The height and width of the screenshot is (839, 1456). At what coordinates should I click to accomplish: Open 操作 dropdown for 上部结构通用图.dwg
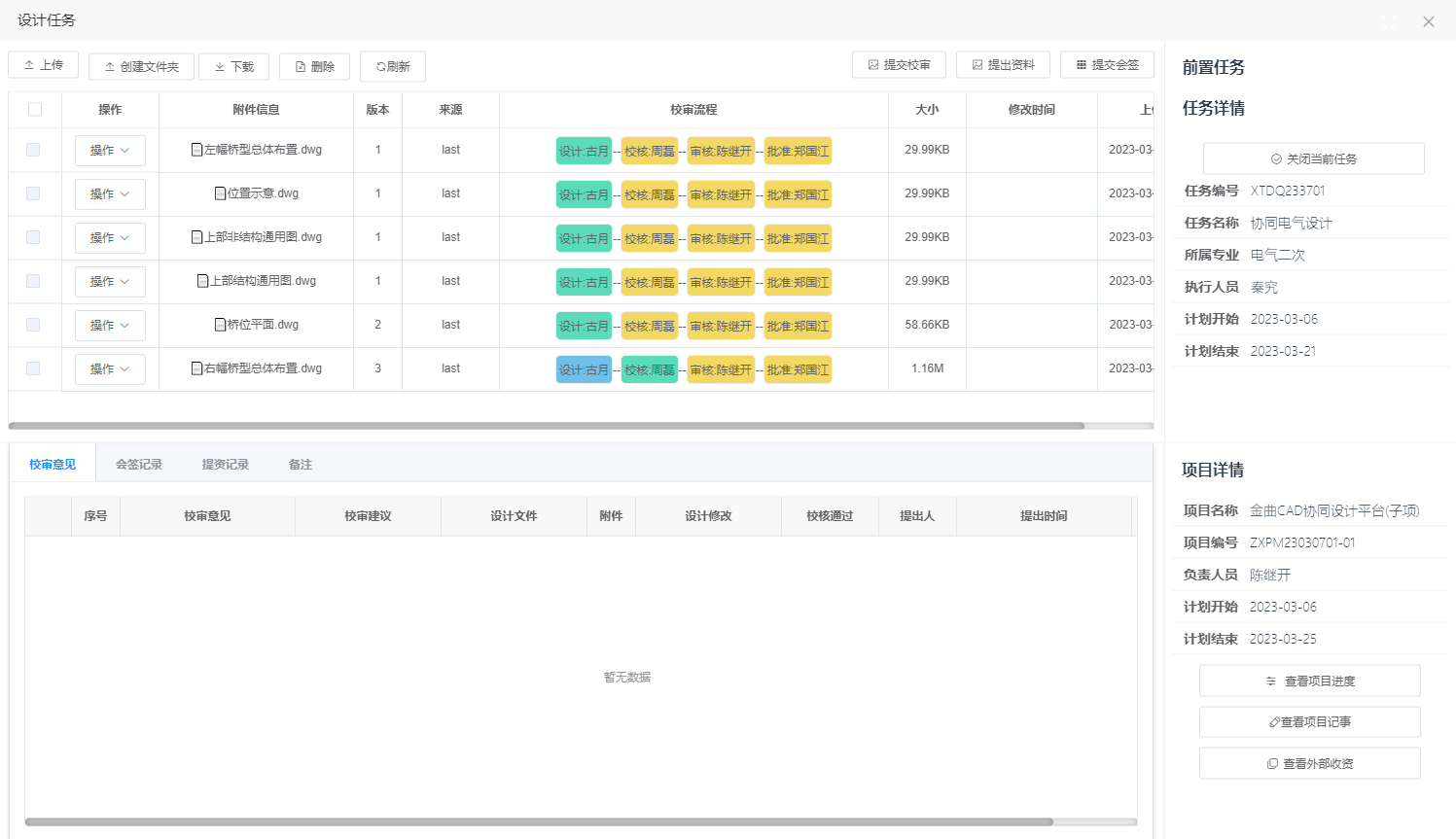pyautogui.click(x=110, y=282)
